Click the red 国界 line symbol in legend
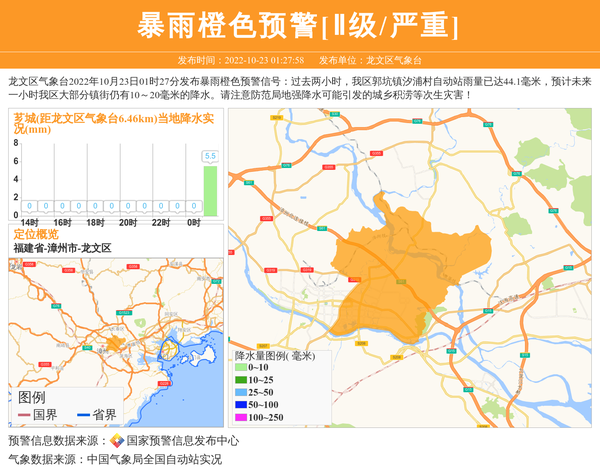 tap(23, 415)
